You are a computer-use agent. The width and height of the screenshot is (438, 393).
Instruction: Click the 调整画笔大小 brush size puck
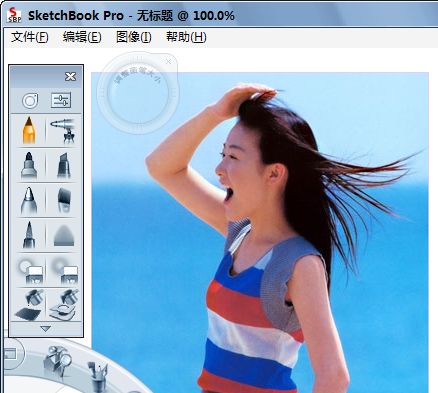(138, 94)
